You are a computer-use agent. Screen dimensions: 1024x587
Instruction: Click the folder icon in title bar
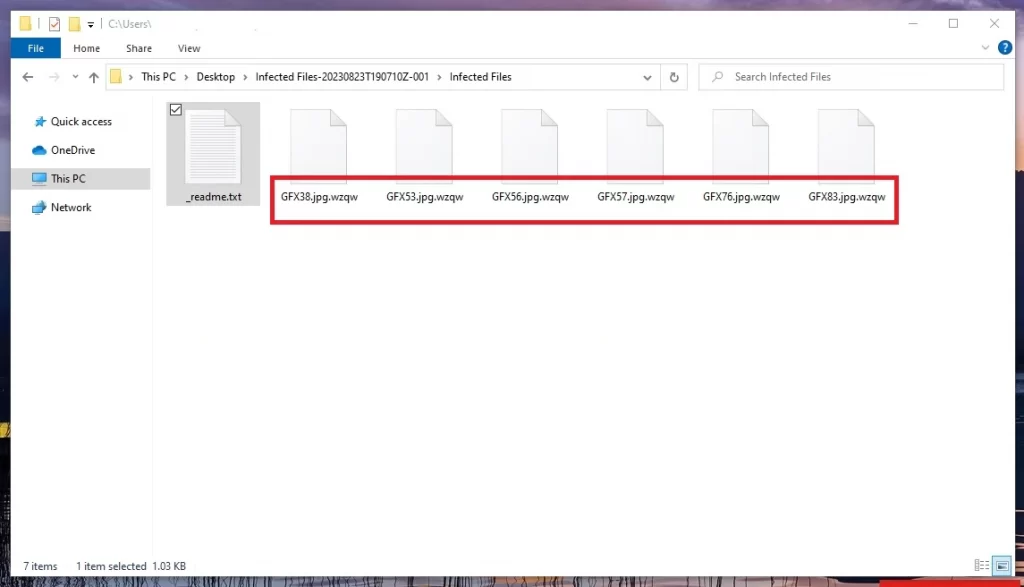[x=25, y=24]
